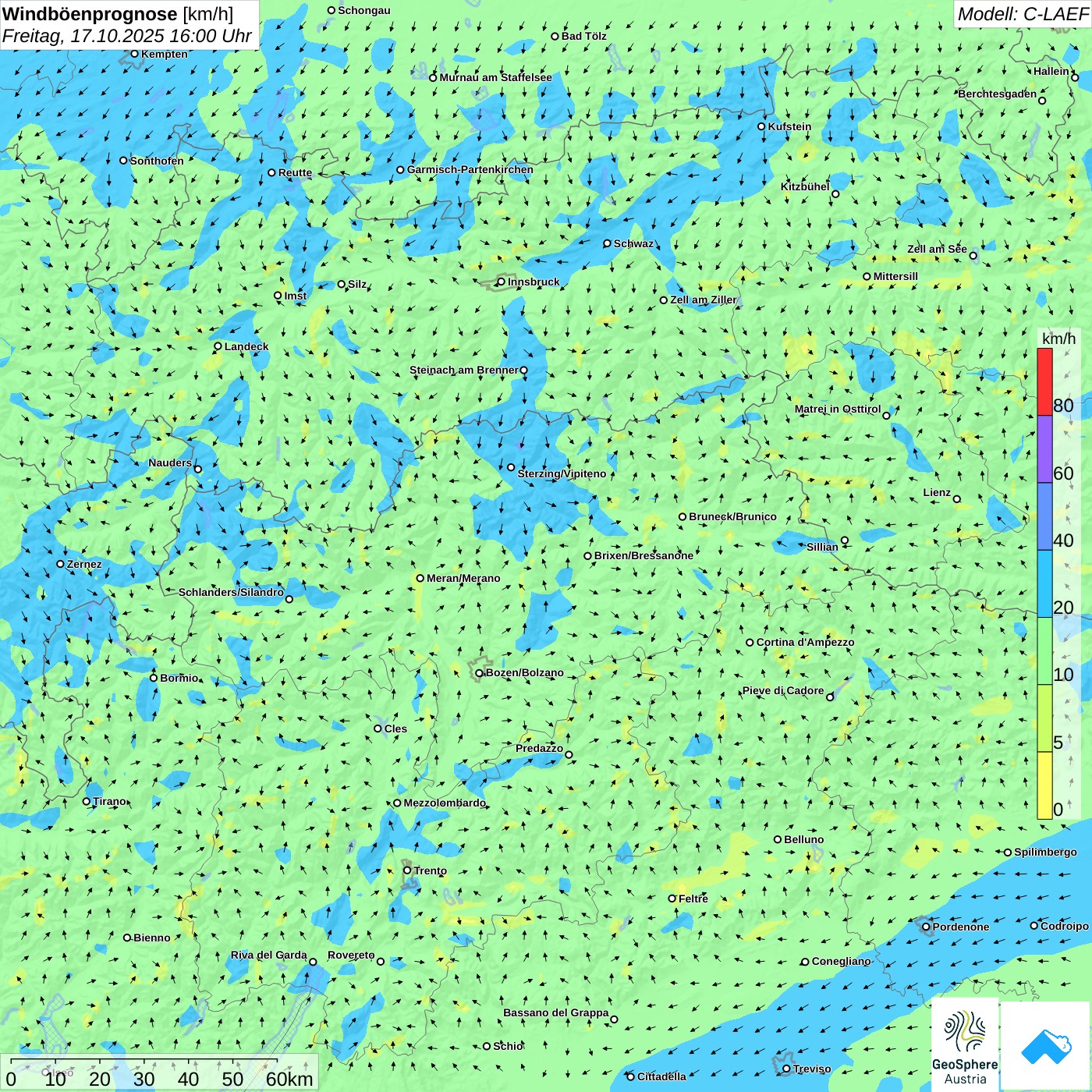Click the Murnau am Staffelsee label
This screenshot has height=1092, width=1092.
click(x=496, y=77)
